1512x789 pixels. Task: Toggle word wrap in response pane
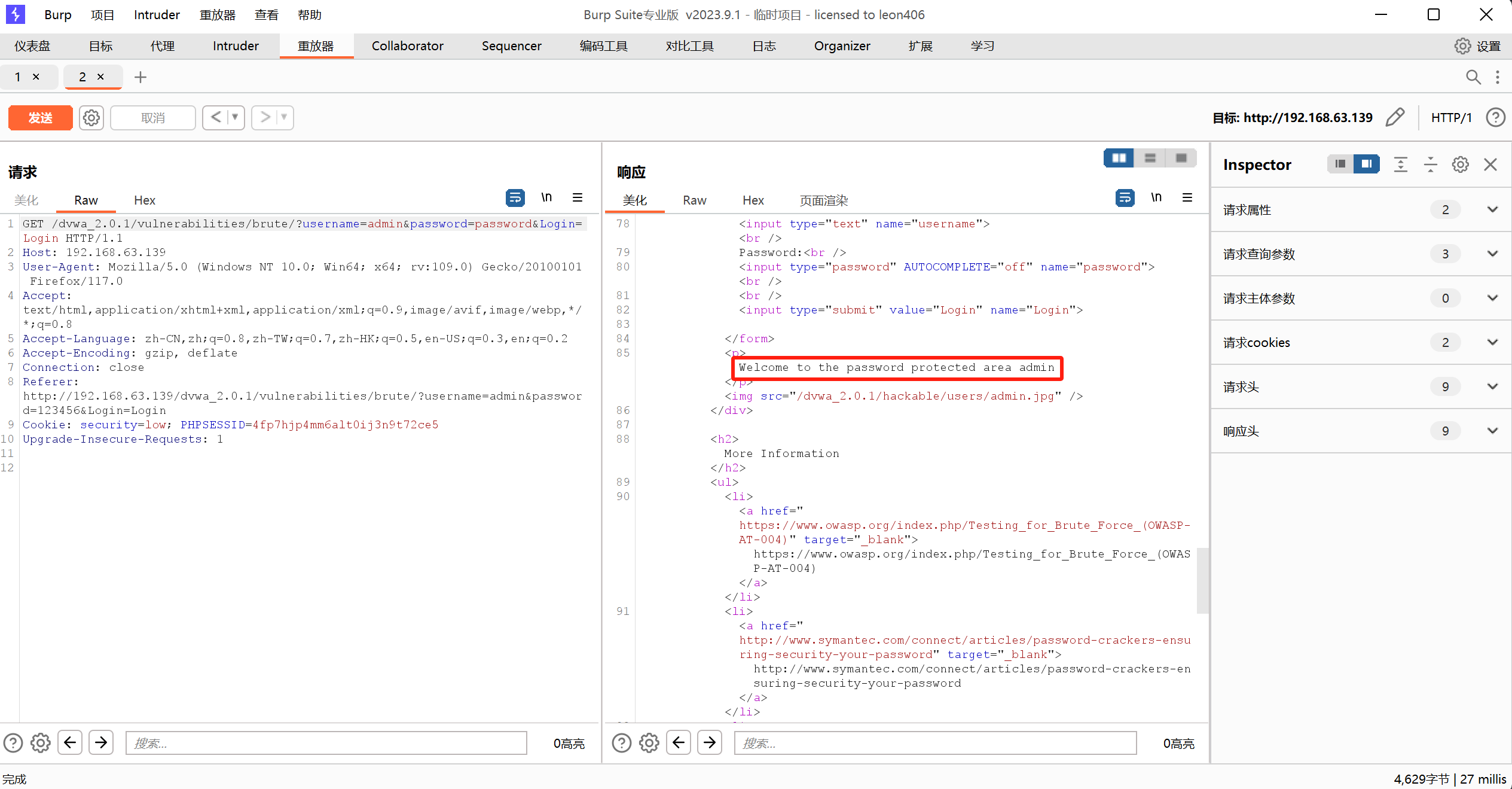point(1125,197)
